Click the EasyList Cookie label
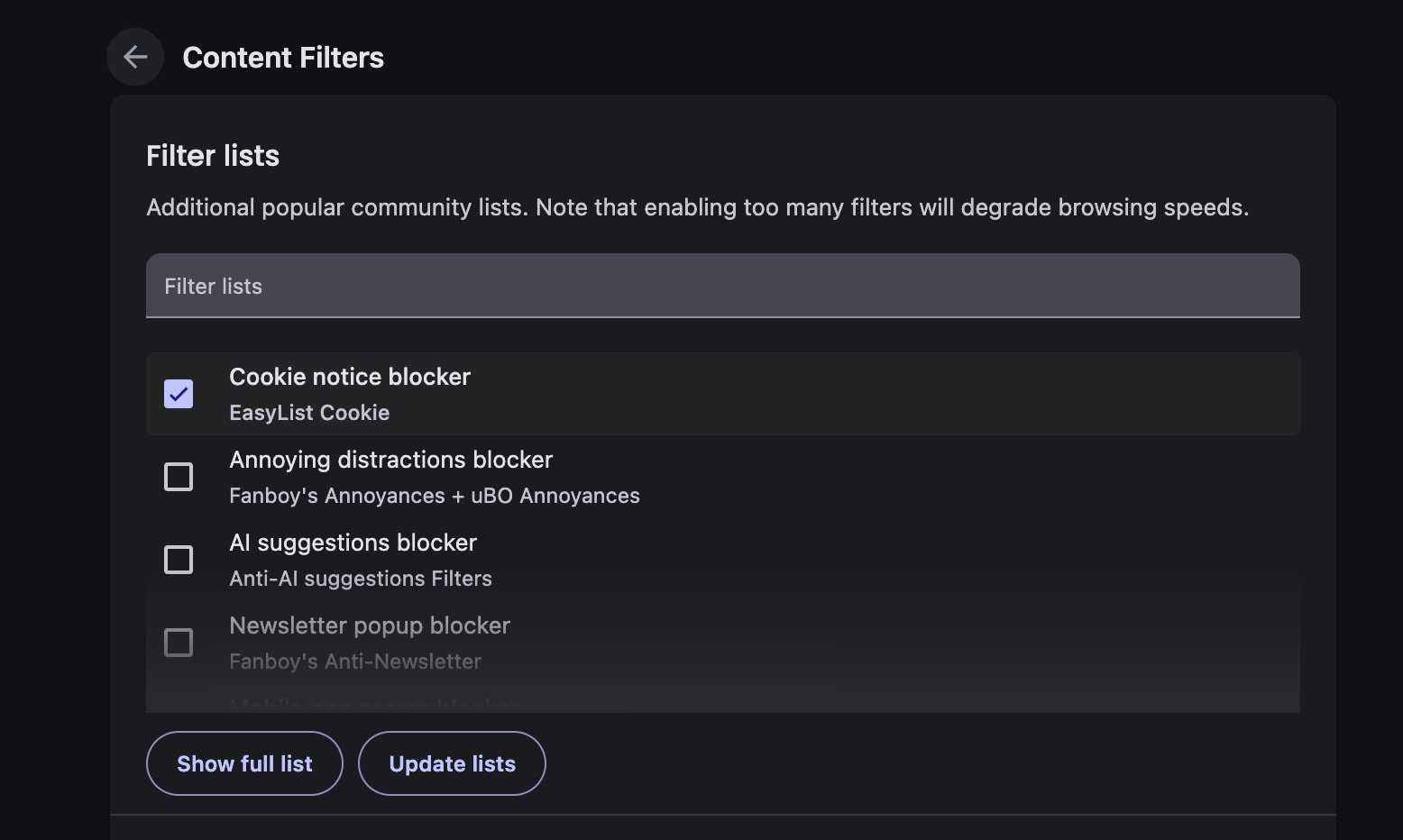Screen dimensions: 1403x840 pos(309,413)
